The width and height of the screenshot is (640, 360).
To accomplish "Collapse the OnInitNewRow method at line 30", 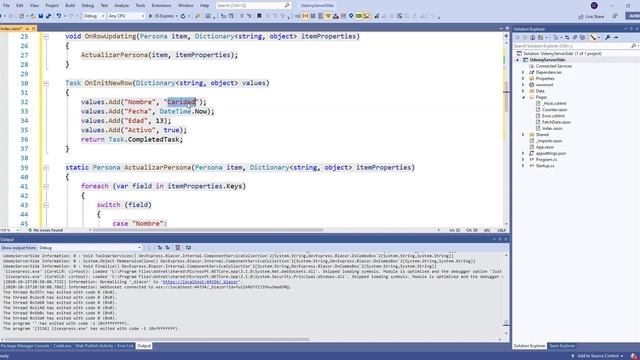I will pyautogui.click(x=46, y=83).
